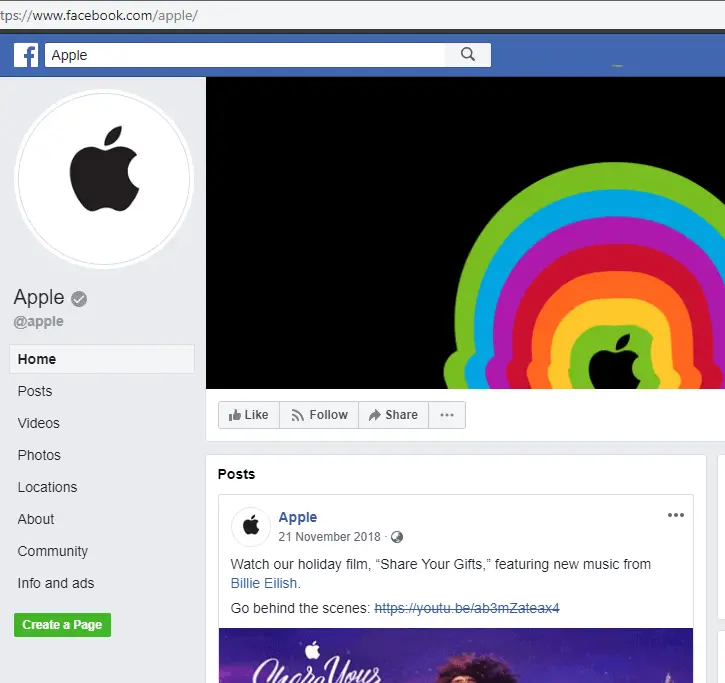The height and width of the screenshot is (683, 725).
Task: Open the page's more options ellipsis button
Action: [447, 415]
